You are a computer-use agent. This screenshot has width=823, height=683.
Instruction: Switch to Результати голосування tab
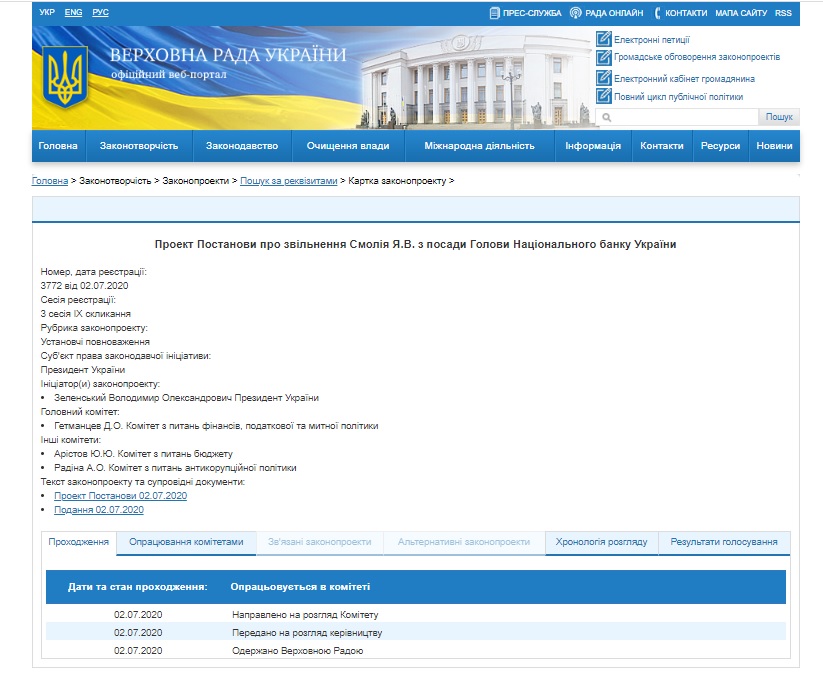pyautogui.click(x=724, y=542)
